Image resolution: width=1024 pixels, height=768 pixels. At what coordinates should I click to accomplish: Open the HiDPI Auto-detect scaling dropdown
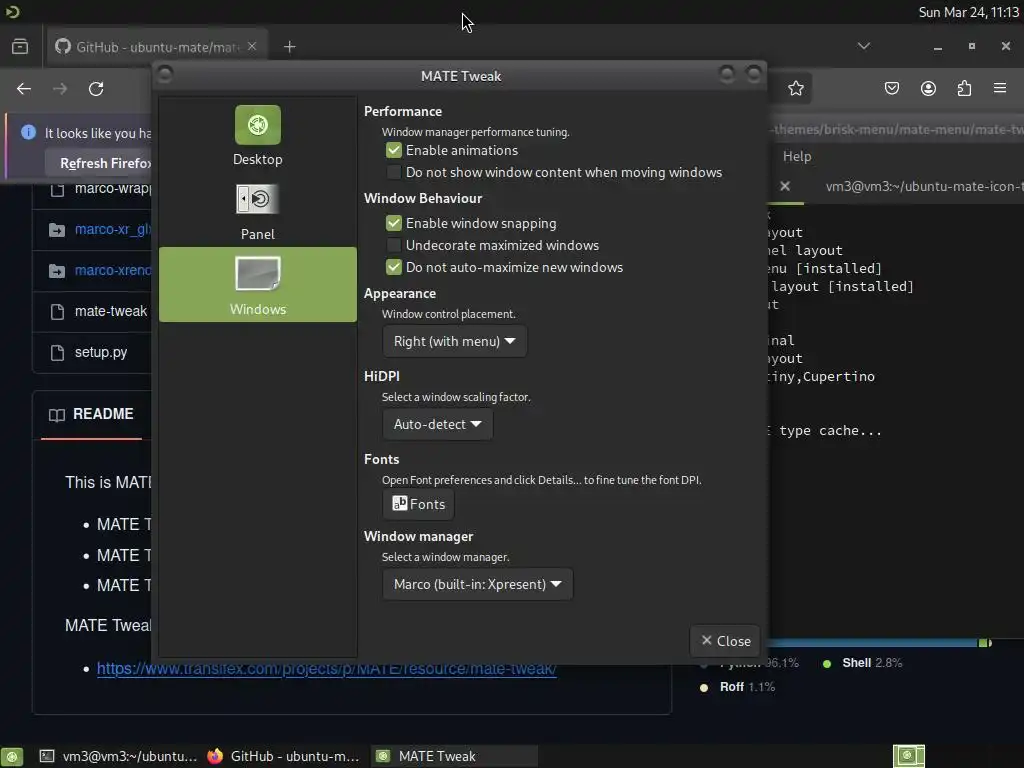pos(438,424)
